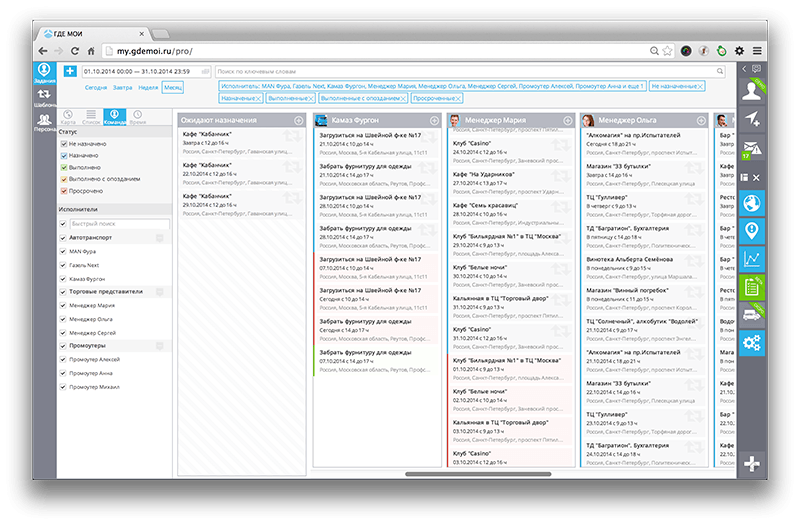Image resolution: width=800 pixels, height=525 pixels.
Task: Switch to the Список view tab
Action: pyautogui.click(x=91, y=117)
